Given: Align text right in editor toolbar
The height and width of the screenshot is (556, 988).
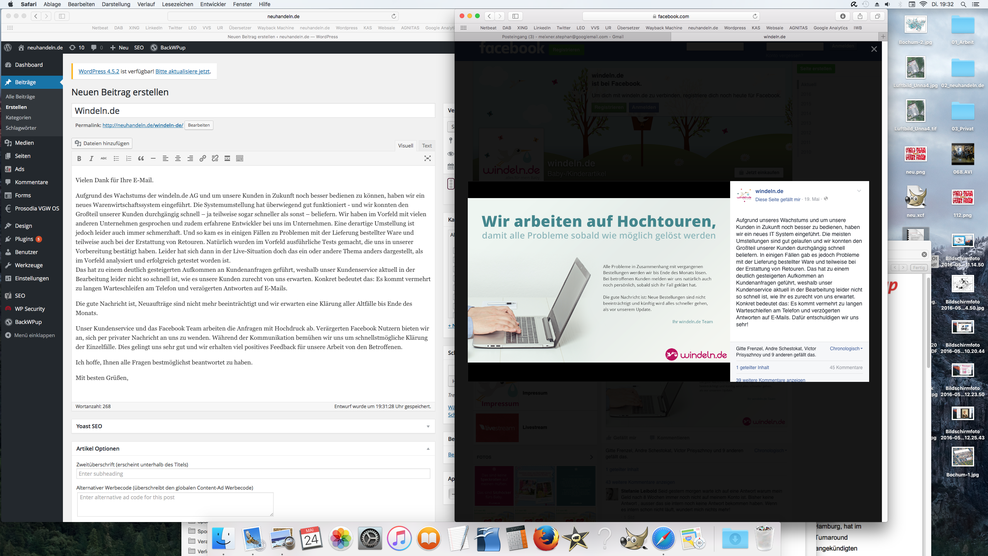Looking at the screenshot, I should tap(190, 159).
